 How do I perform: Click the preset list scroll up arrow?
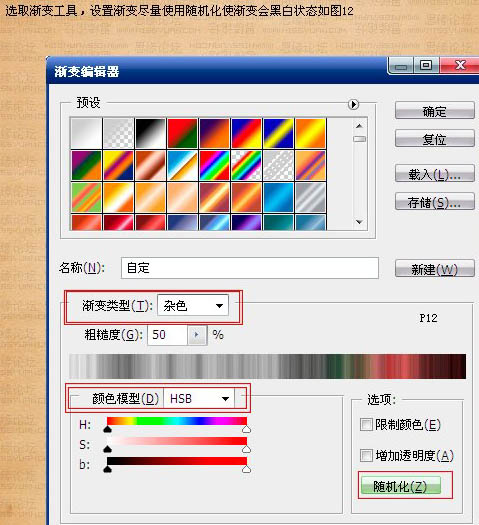(360, 126)
